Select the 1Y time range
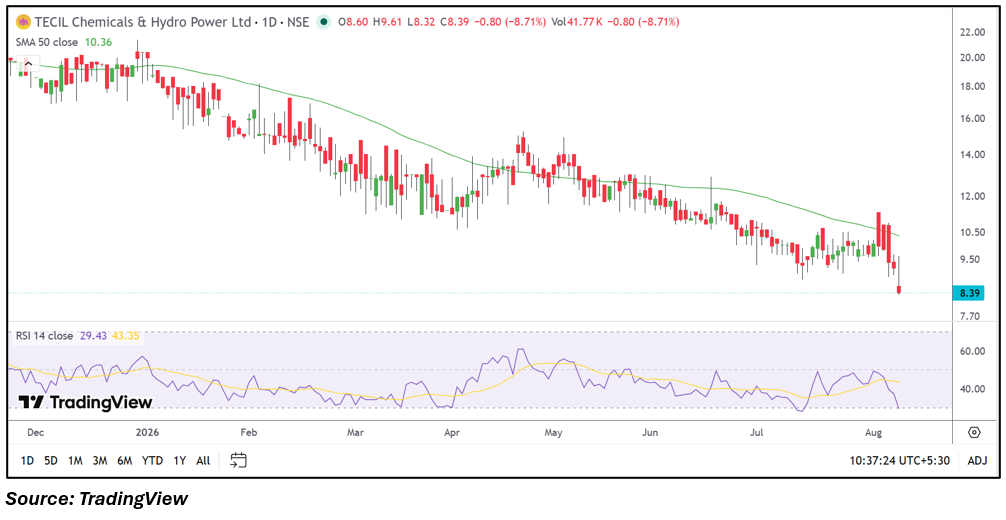The width and height of the screenshot is (1006, 520). pyautogui.click(x=180, y=460)
